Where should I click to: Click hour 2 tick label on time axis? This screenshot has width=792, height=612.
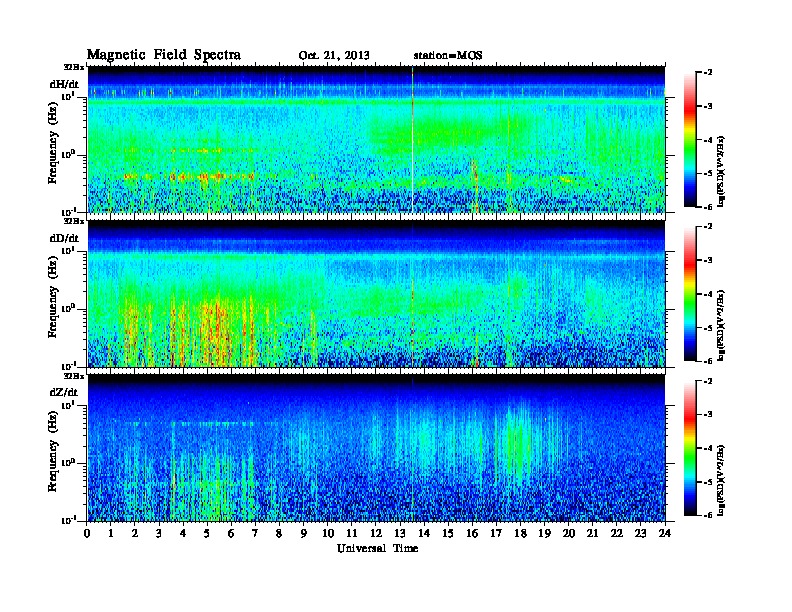click(x=135, y=533)
